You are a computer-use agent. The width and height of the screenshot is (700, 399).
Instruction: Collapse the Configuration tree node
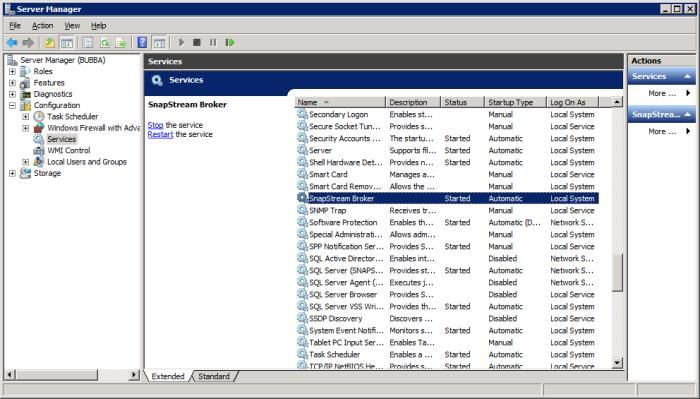tap(12, 105)
